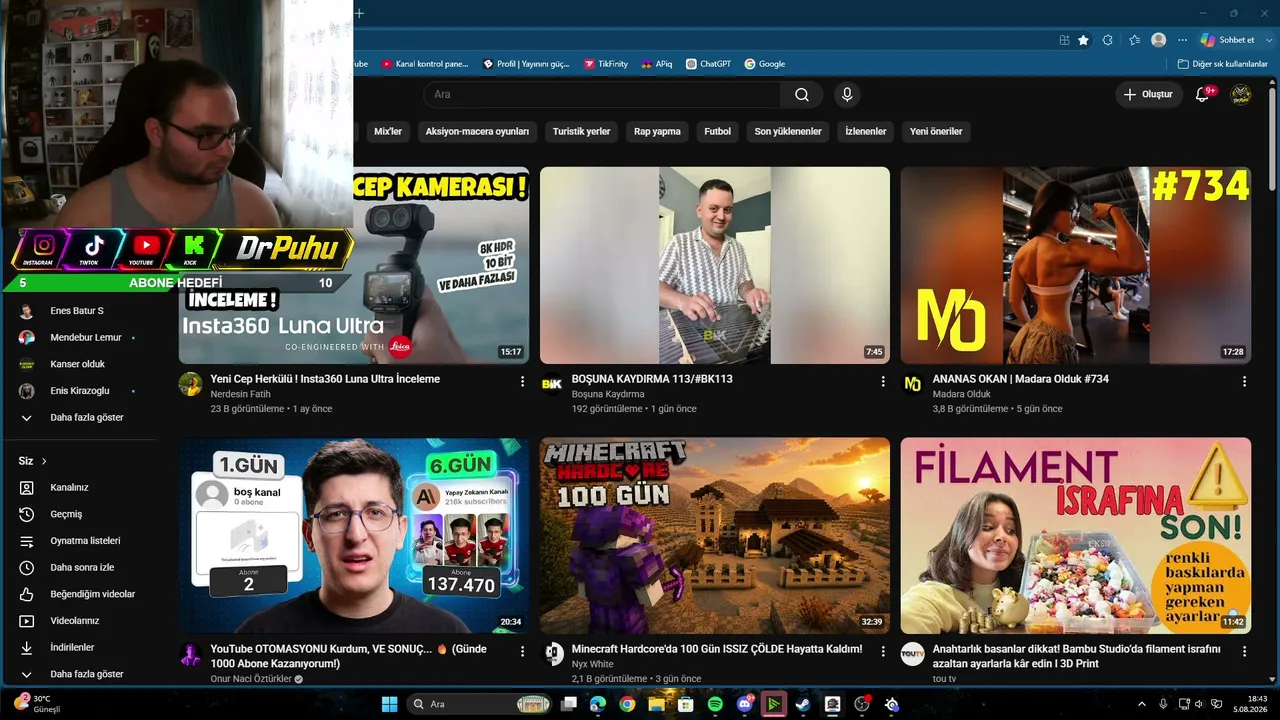Open a new browser tab
The image size is (1280, 720).
pyautogui.click(x=360, y=13)
